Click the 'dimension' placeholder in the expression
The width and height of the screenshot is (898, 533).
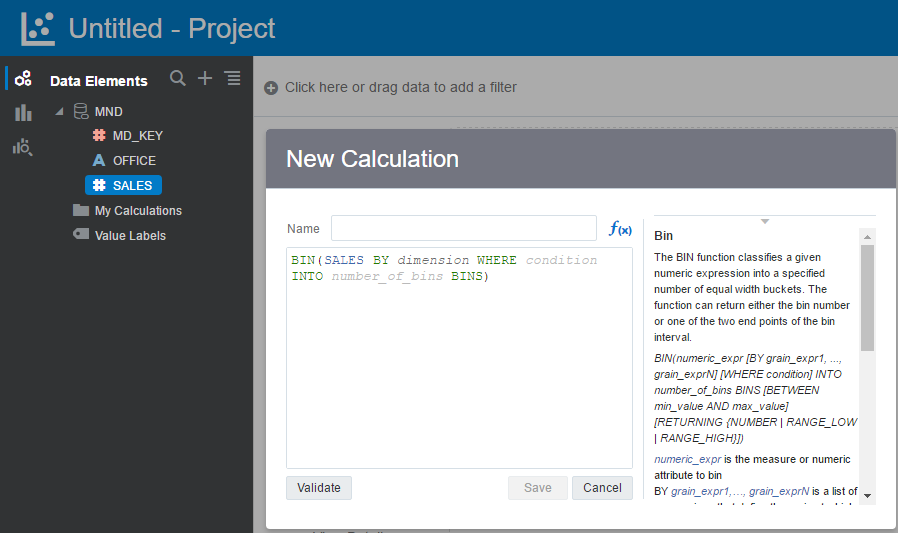pyautogui.click(x=433, y=260)
